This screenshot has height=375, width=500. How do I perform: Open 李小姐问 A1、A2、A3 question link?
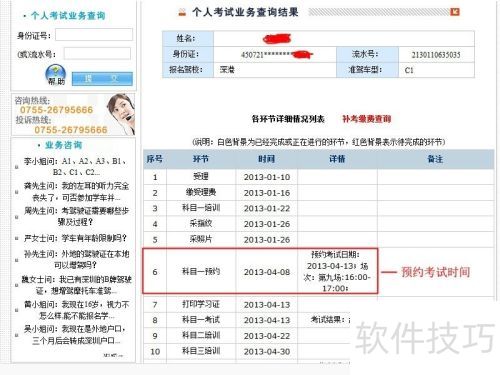coord(75,167)
